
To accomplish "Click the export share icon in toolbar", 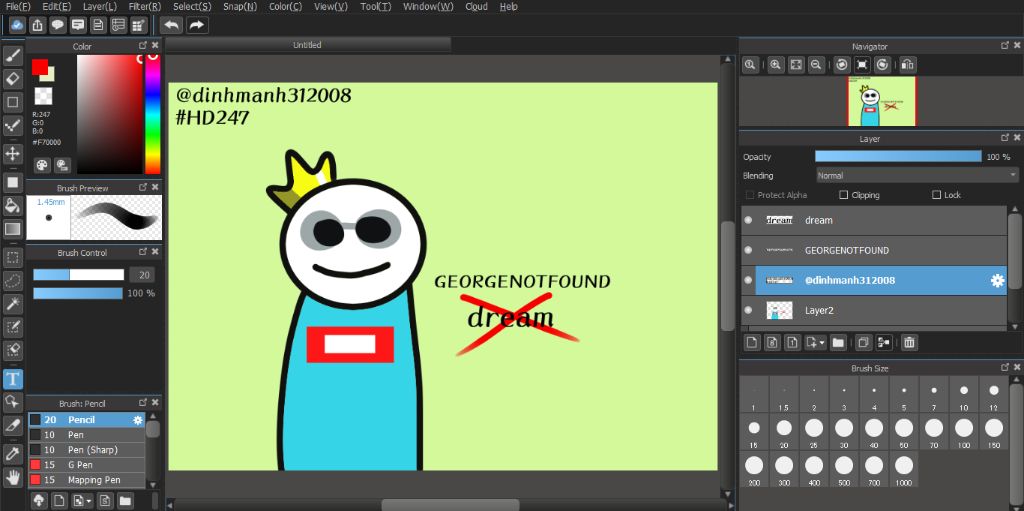I will 37,25.
